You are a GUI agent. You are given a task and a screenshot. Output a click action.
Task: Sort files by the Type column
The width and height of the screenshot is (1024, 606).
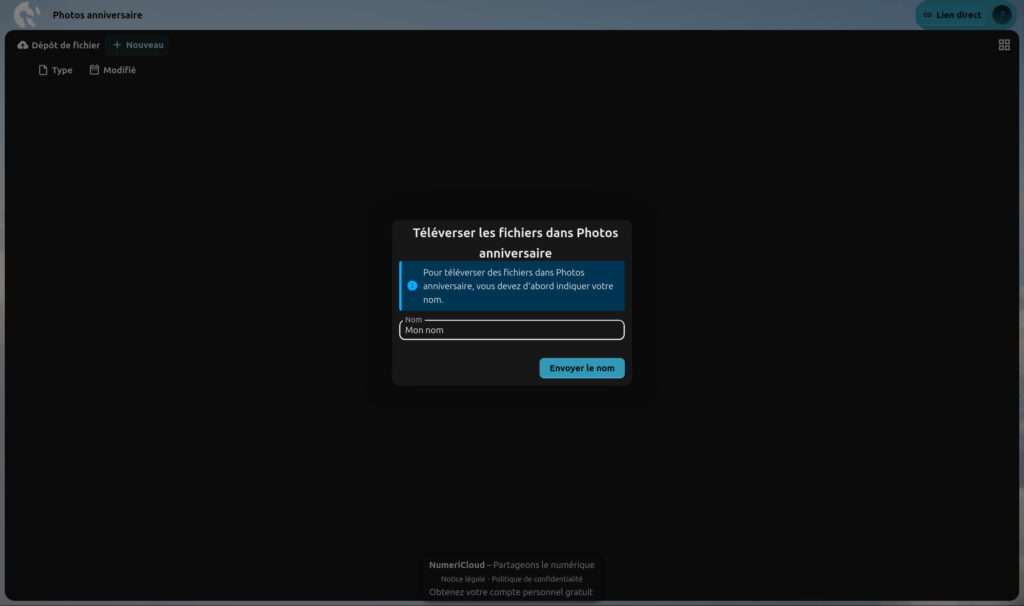click(56, 70)
